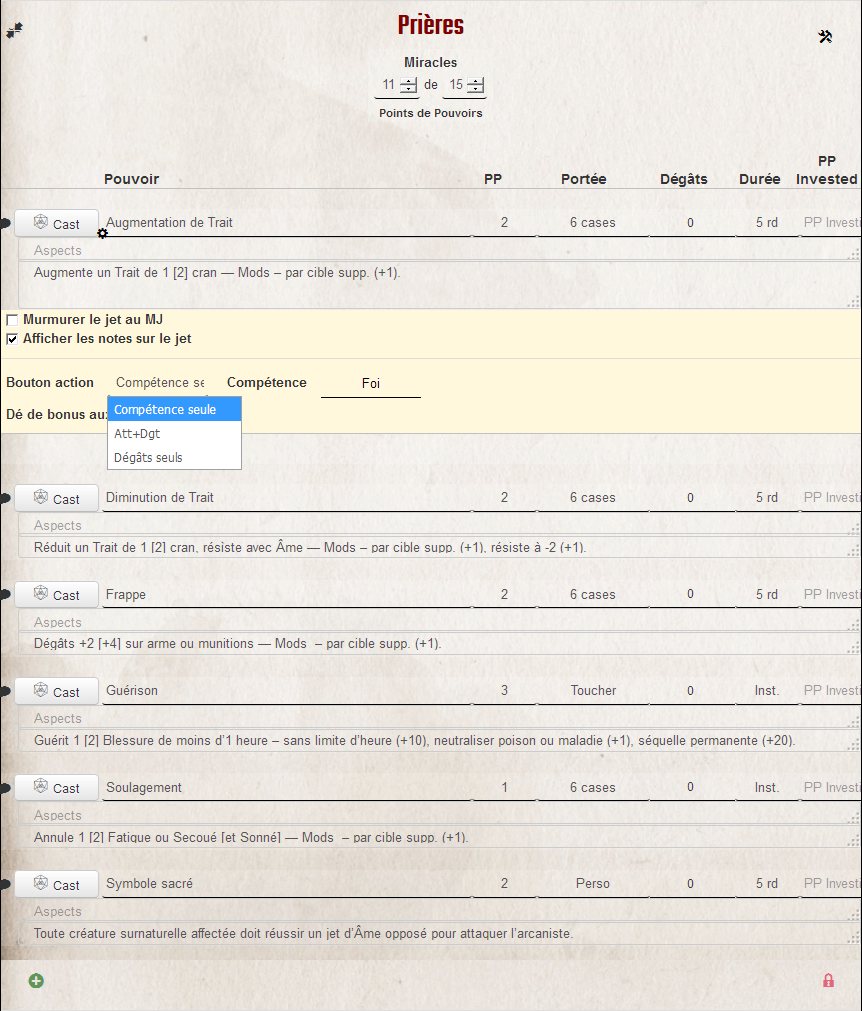Click the current Miracles points spinner showing 11

tap(389, 85)
